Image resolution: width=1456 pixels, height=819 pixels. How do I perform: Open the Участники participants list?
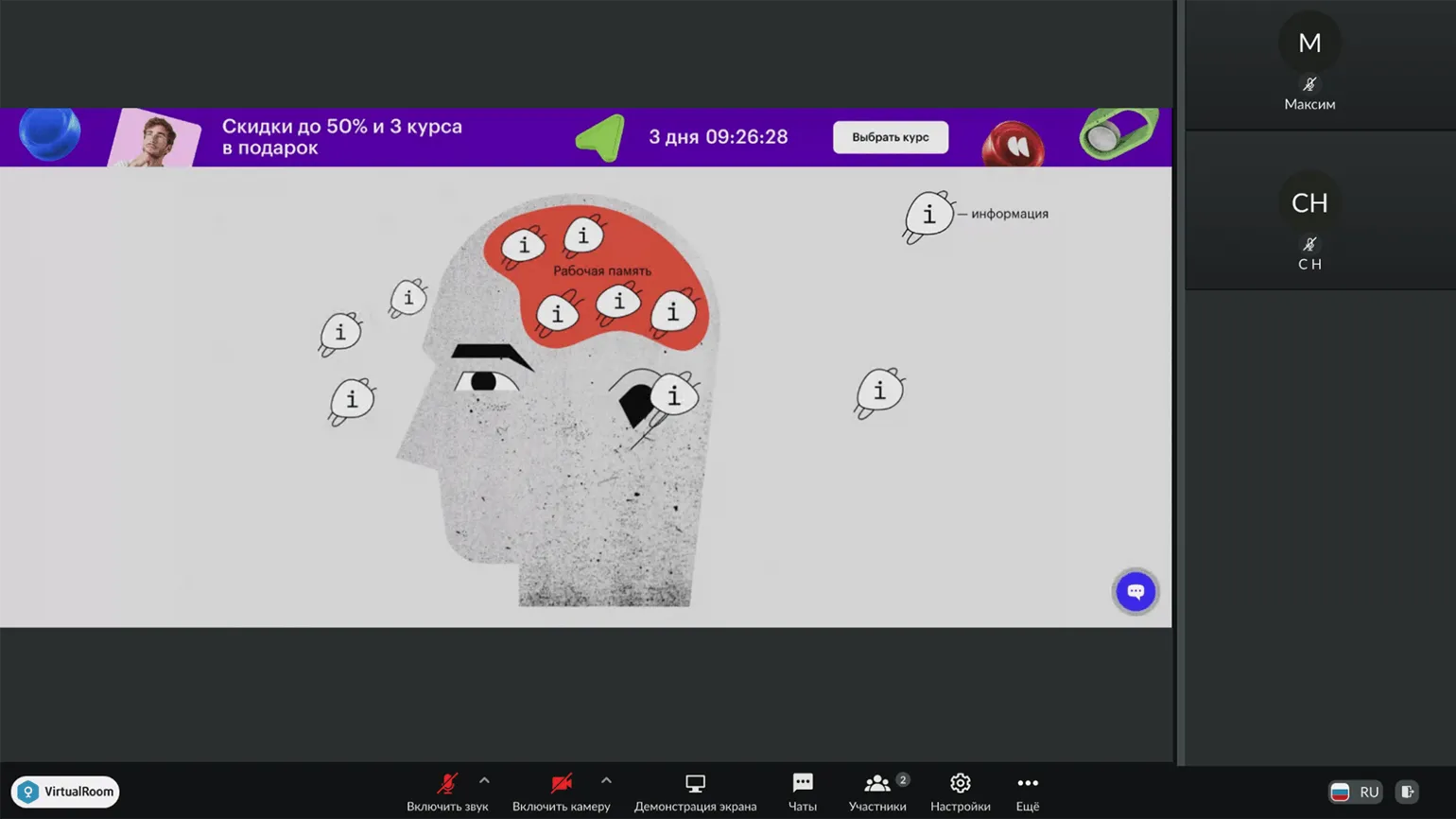pyautogui.click(x=876, y=793)
